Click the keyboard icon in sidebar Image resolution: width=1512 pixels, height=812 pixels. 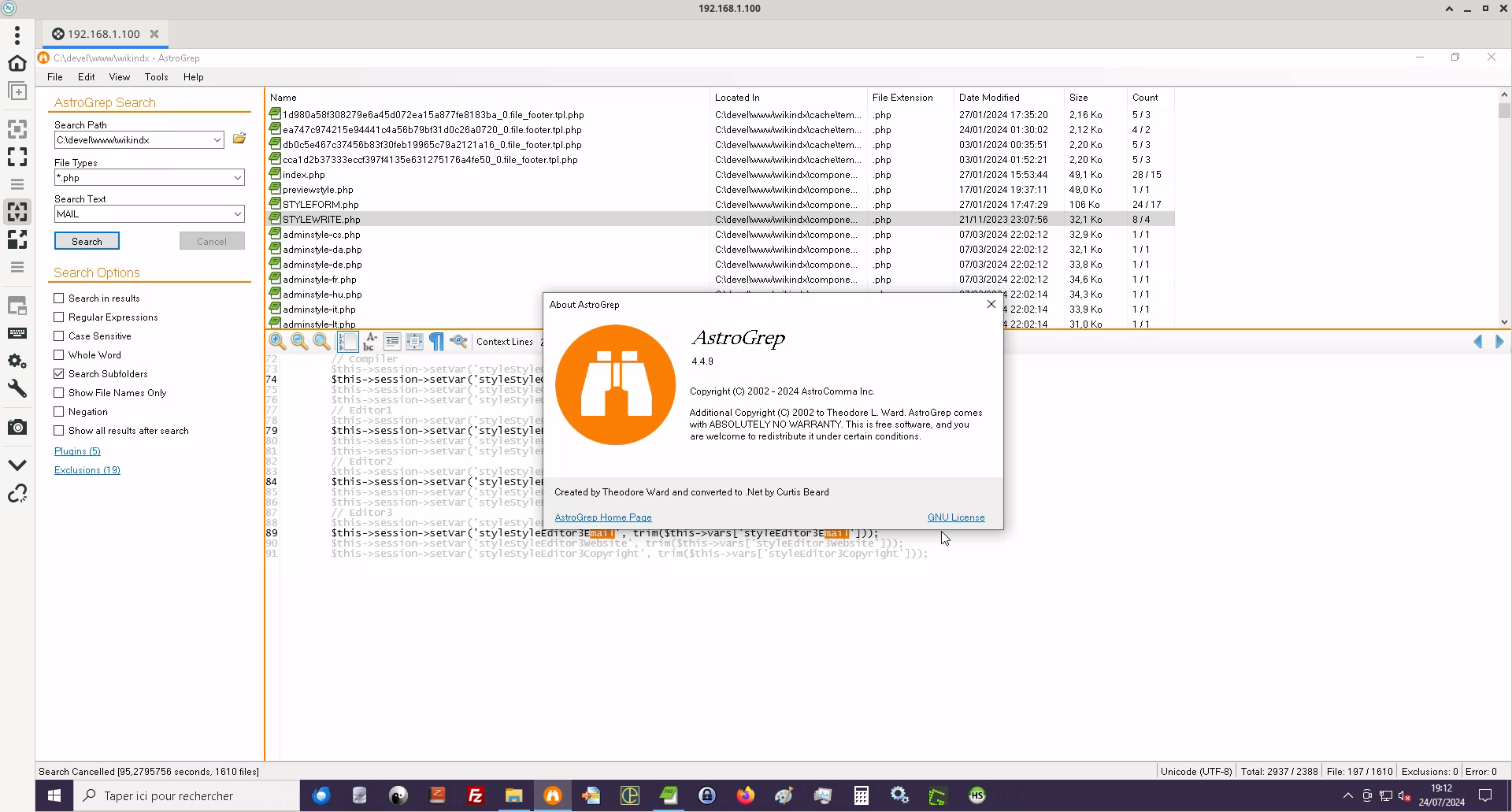pos(17,333)
